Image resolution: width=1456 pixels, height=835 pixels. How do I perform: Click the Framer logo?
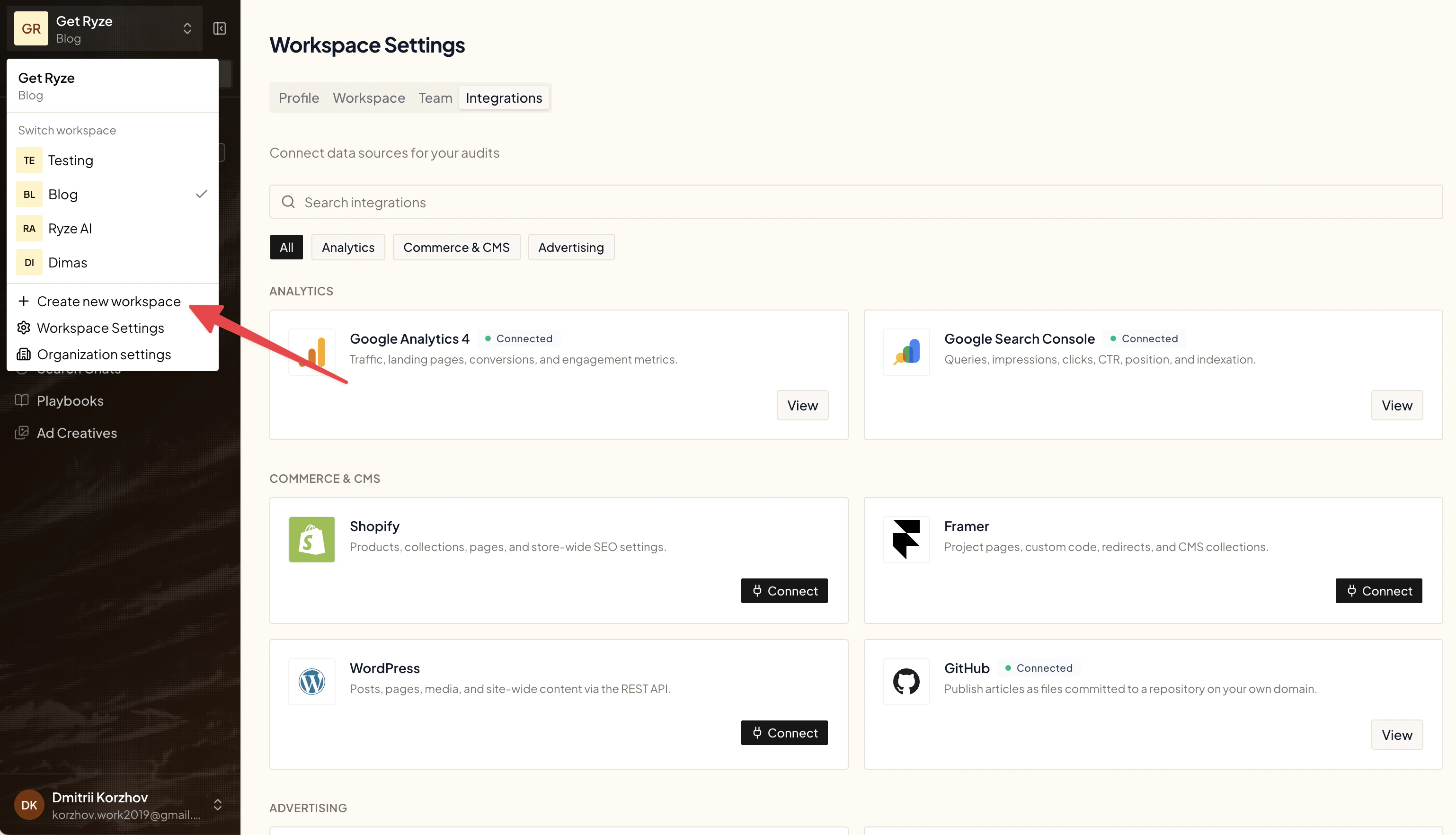(906, 540)
